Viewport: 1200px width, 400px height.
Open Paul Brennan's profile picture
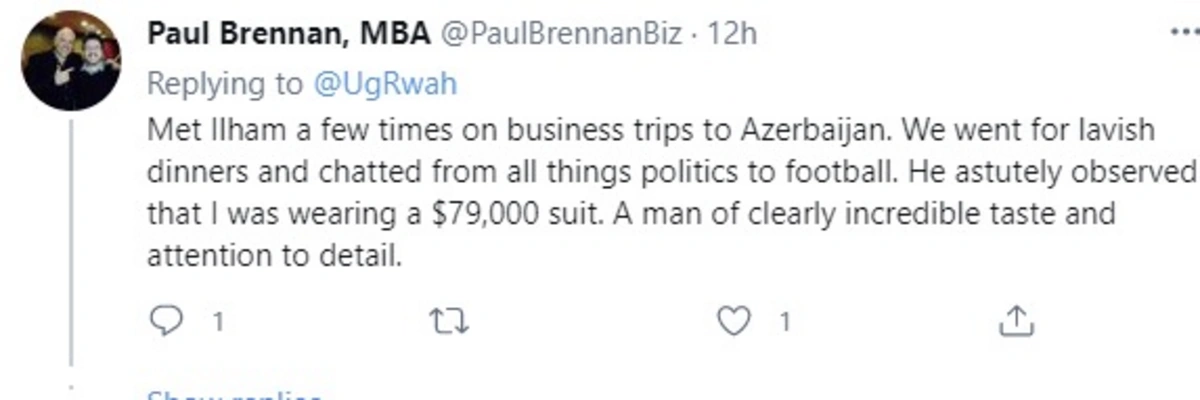coord(72,61)
